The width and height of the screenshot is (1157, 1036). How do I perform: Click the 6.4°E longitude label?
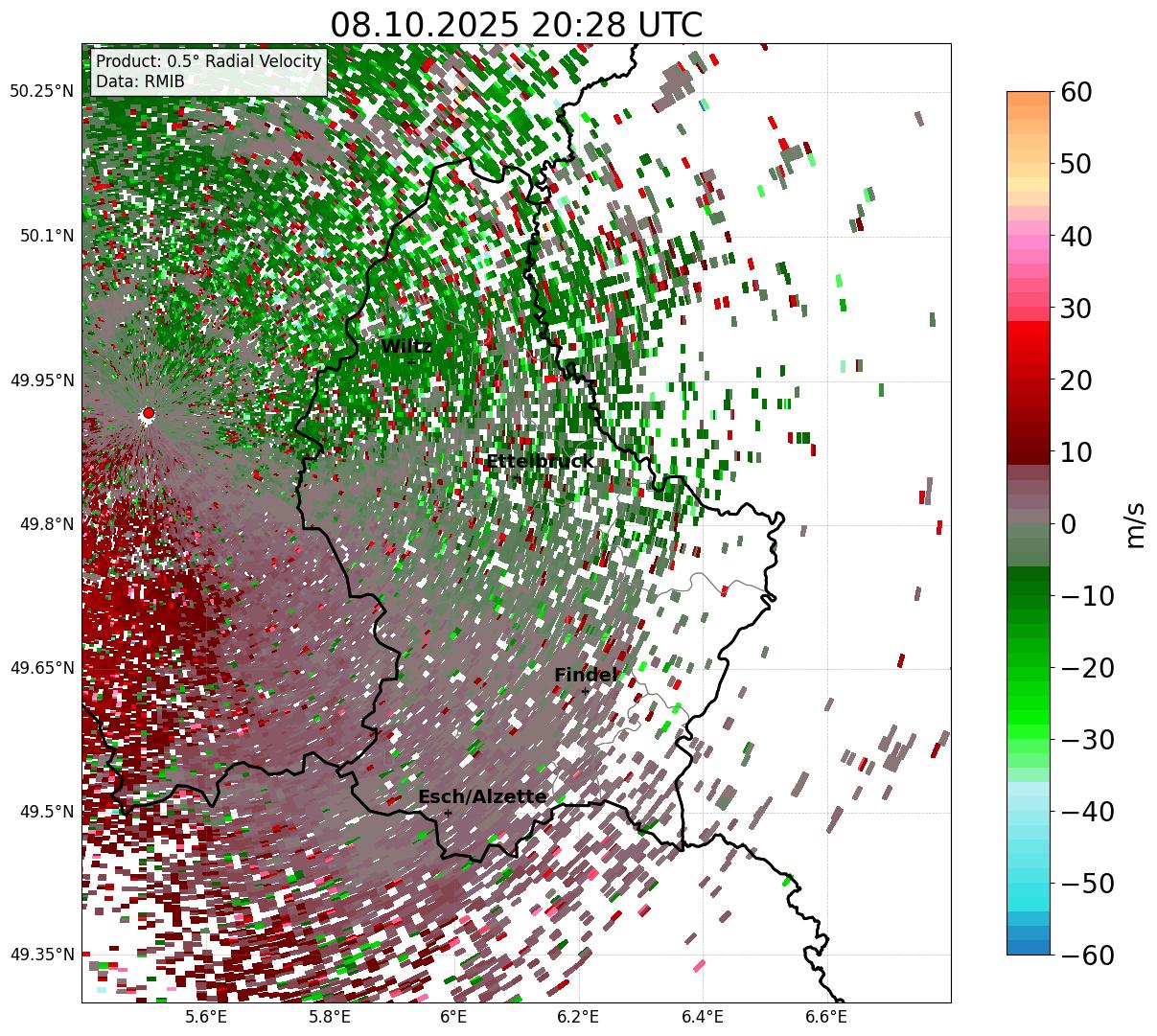703,1017
